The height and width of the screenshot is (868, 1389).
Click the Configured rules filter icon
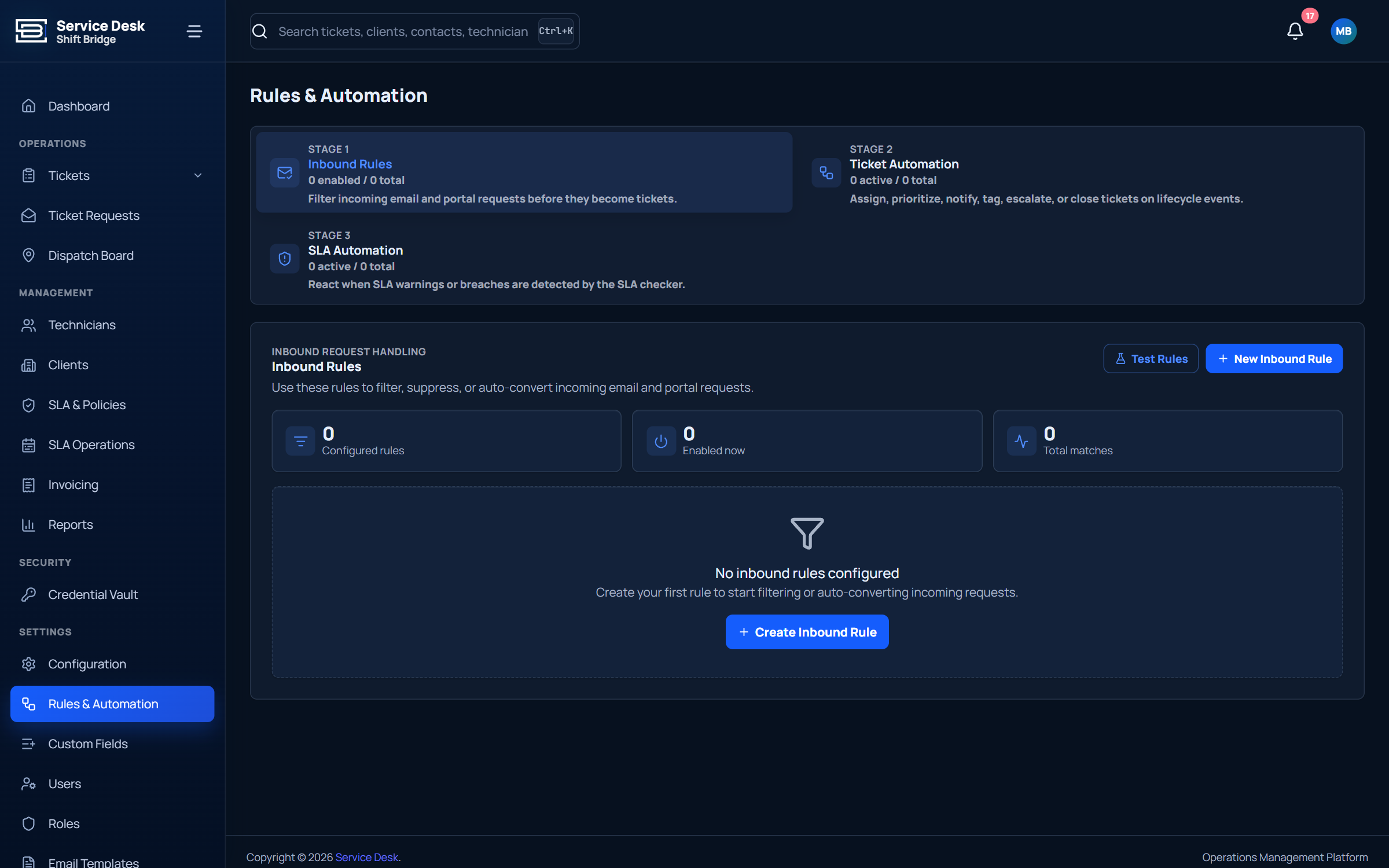click(x=300, y=442)
